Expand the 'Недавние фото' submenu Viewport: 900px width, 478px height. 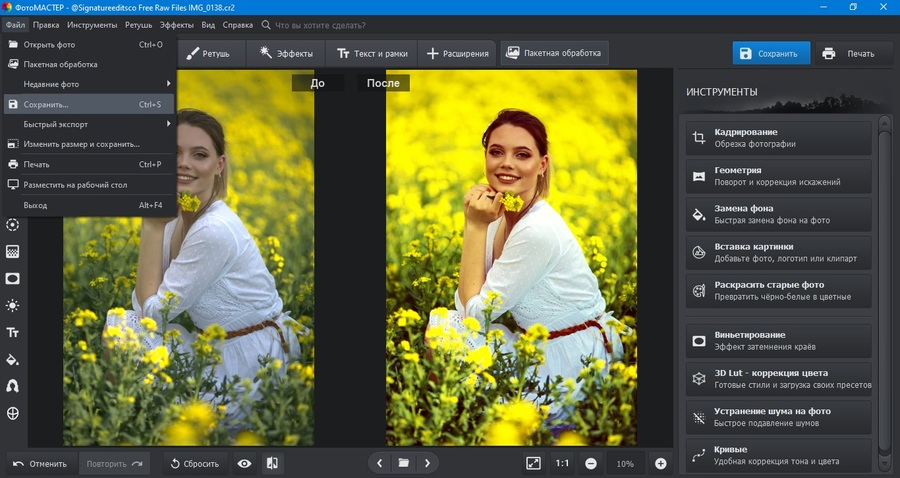coord(89,84)
